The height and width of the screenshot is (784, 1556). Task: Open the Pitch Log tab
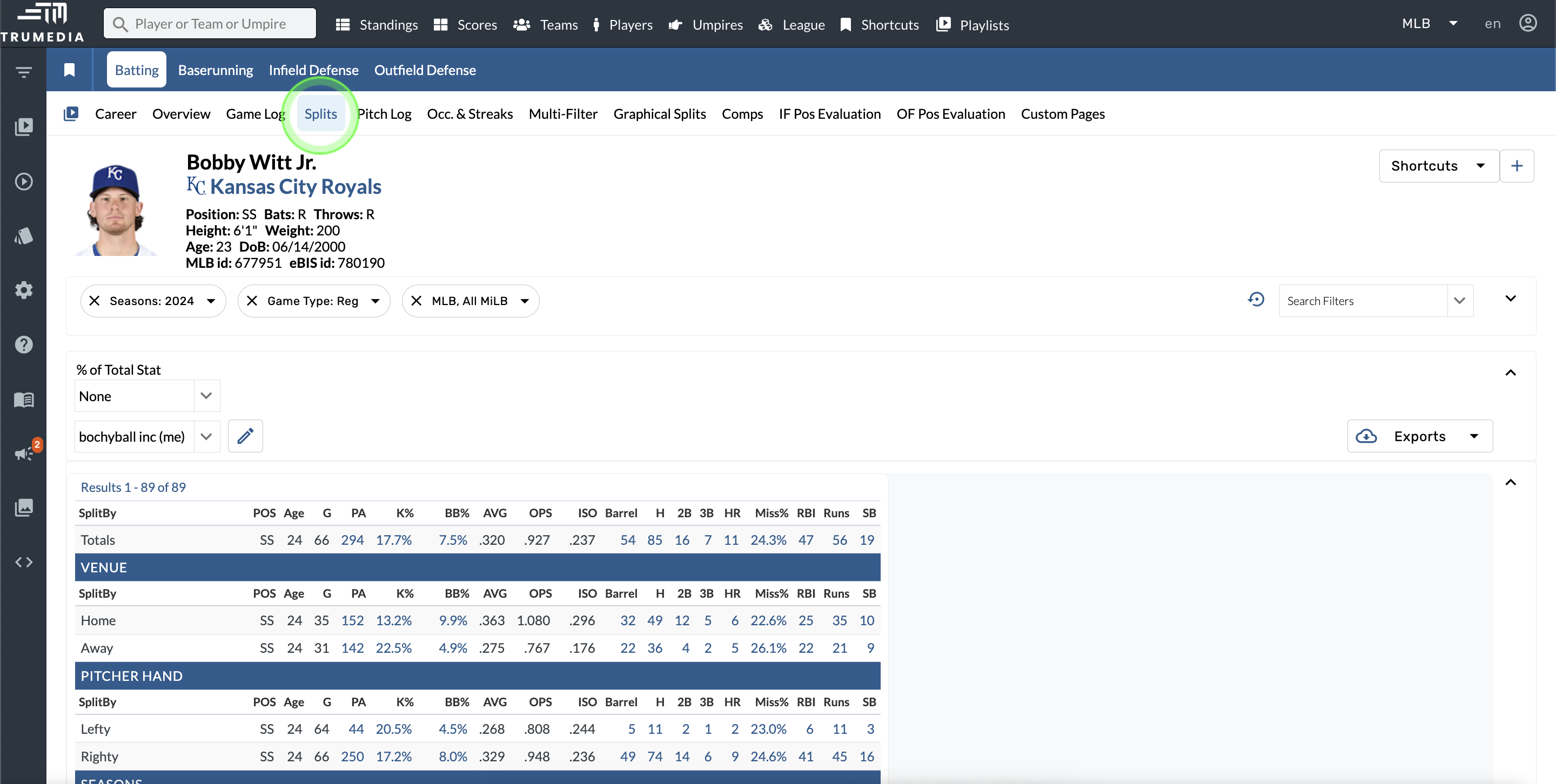(384, 114)
